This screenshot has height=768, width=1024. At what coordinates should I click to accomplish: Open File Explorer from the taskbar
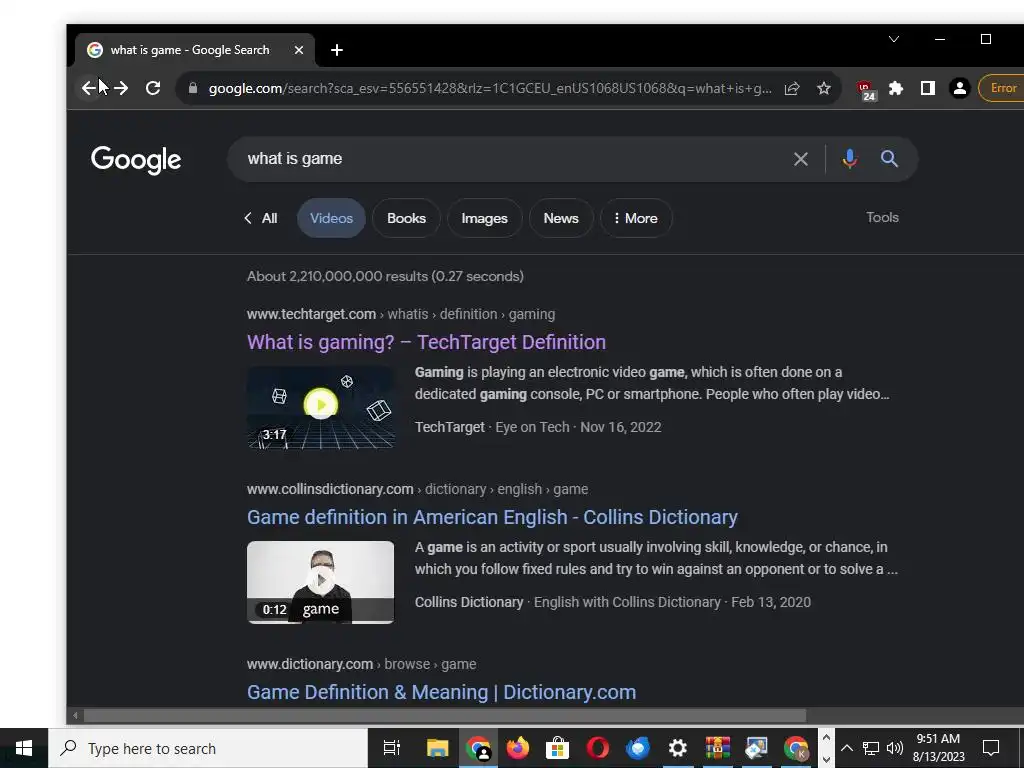tap(438, 748)
